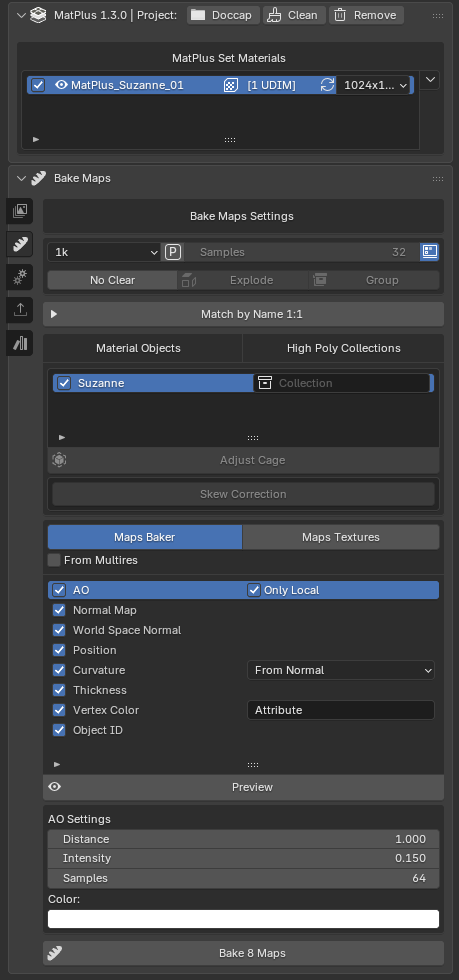Open the white AO color swatch

coord(243,919)
